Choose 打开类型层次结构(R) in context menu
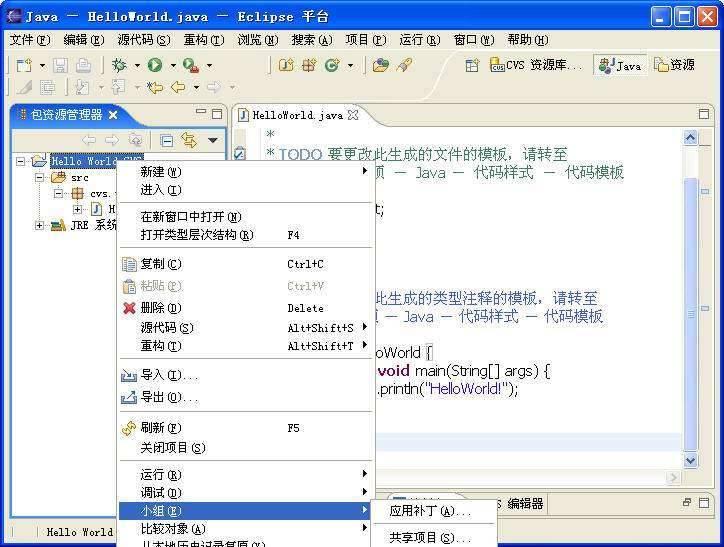The height and width of the screenshot is (547, 724). 246,235
